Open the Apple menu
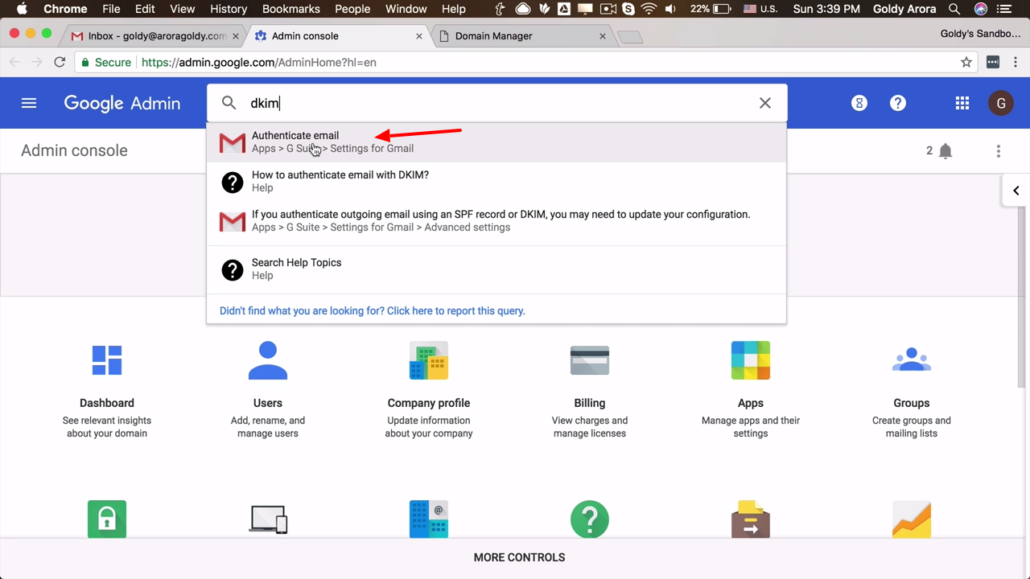Screen dimensions: 1030x579 click(x=22, y=9)
